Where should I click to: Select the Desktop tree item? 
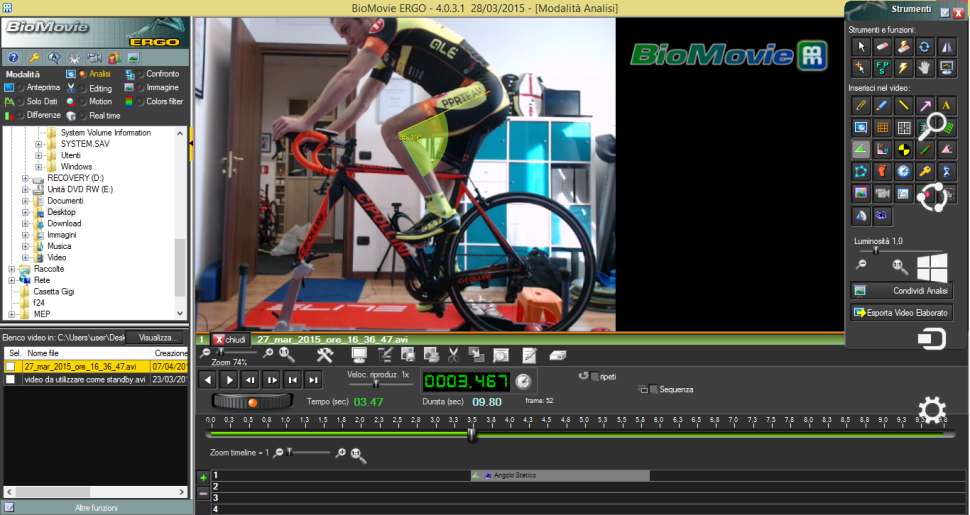(61, 212)
